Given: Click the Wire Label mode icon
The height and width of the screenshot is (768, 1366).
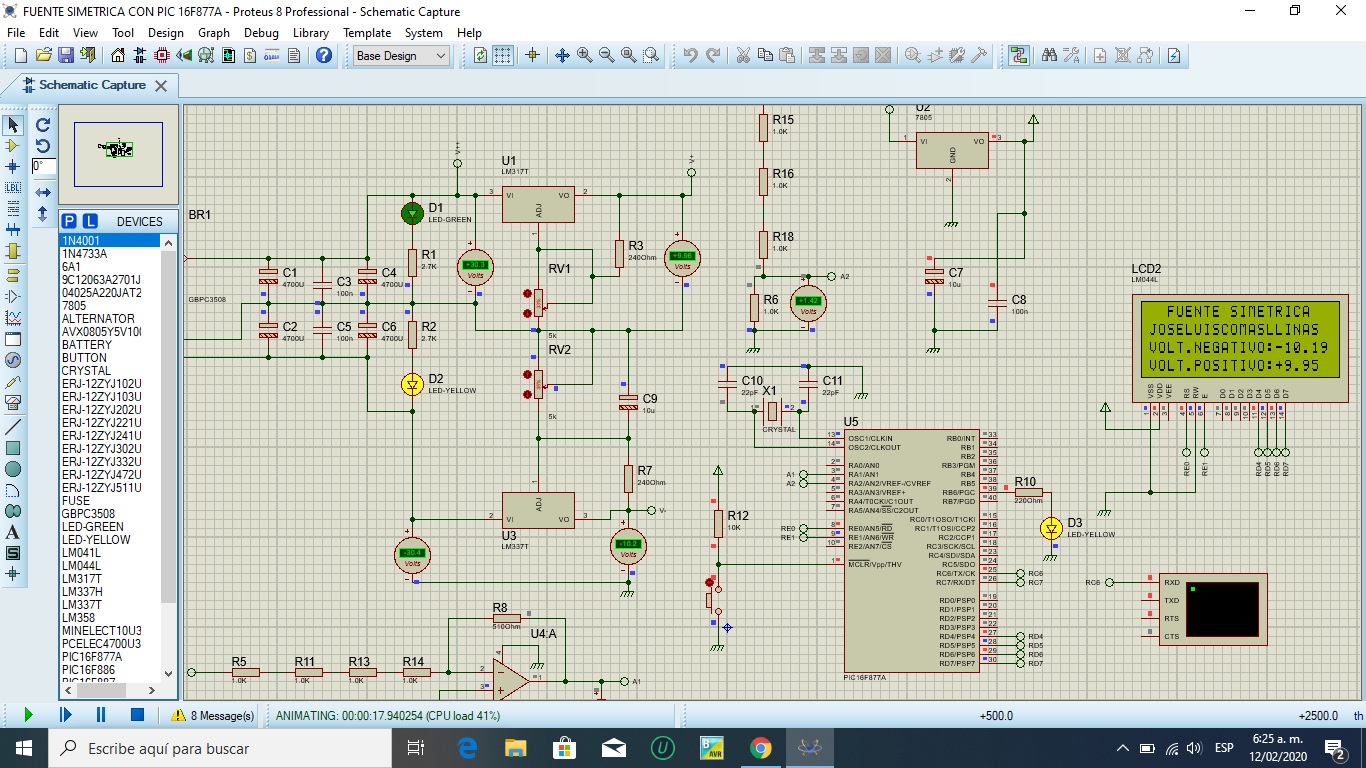Looking at the screenshot, I should click(13, 187).
